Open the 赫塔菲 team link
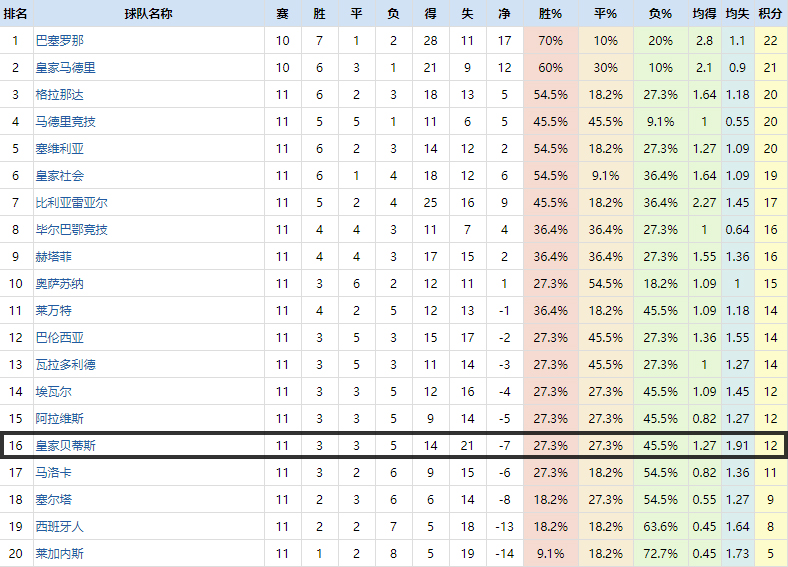Viewport: 788px width, 567px height. [x=53, y=257]
